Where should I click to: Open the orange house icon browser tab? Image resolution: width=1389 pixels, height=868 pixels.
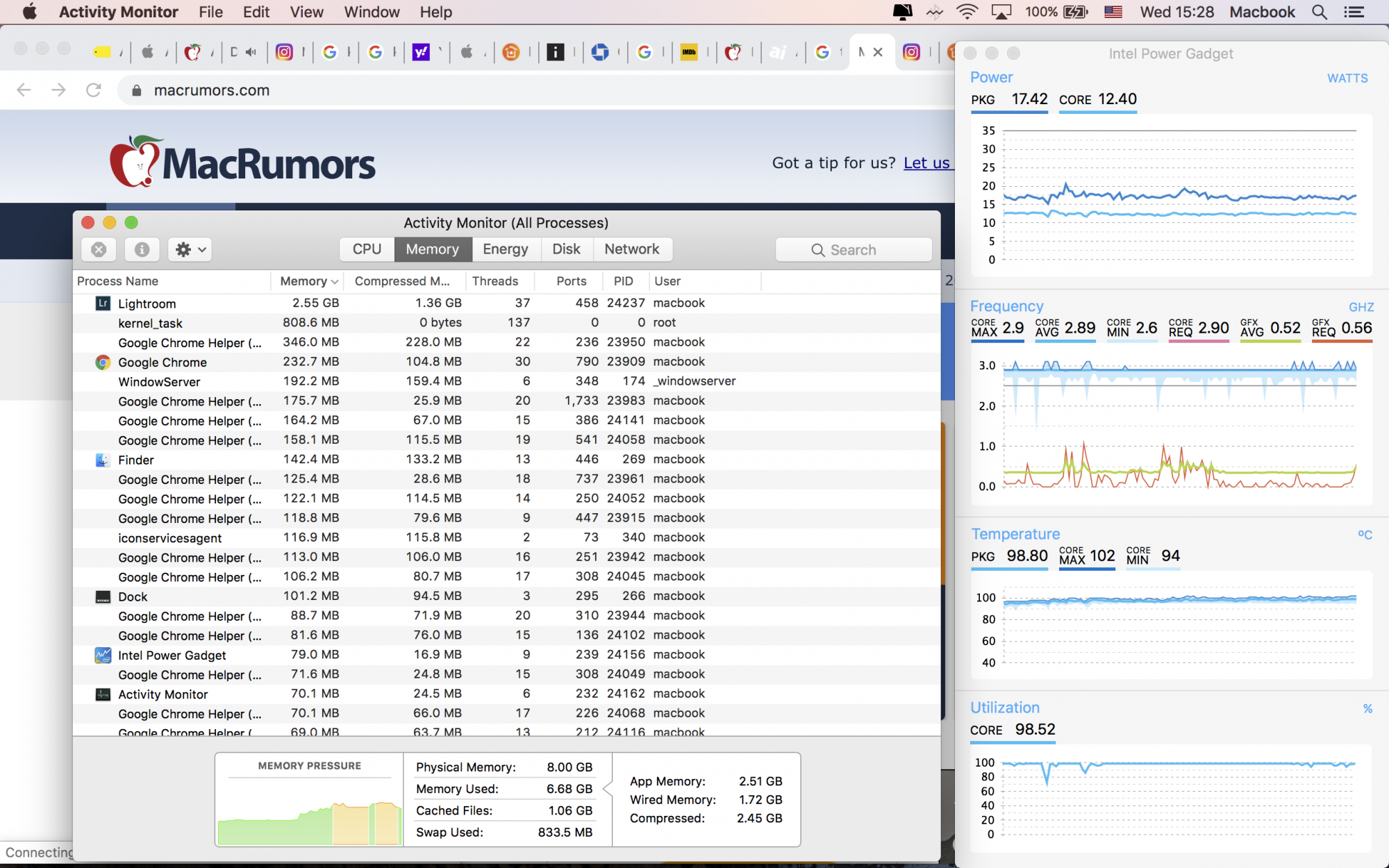511,52
